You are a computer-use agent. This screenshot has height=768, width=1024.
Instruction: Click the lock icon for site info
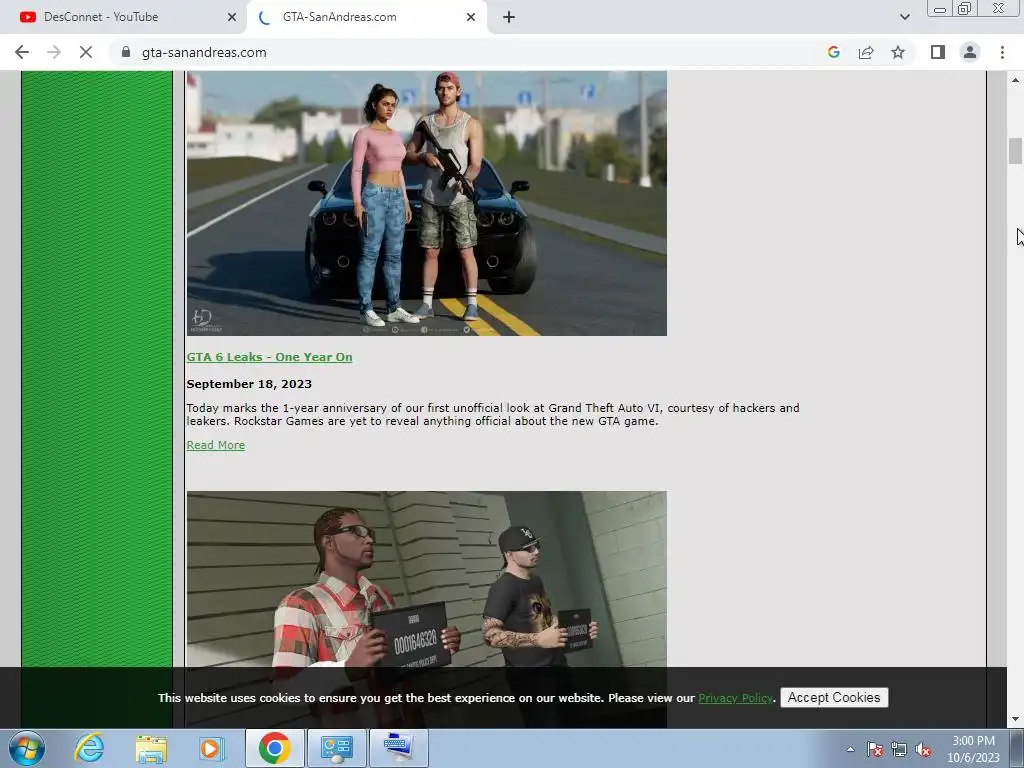126,52
